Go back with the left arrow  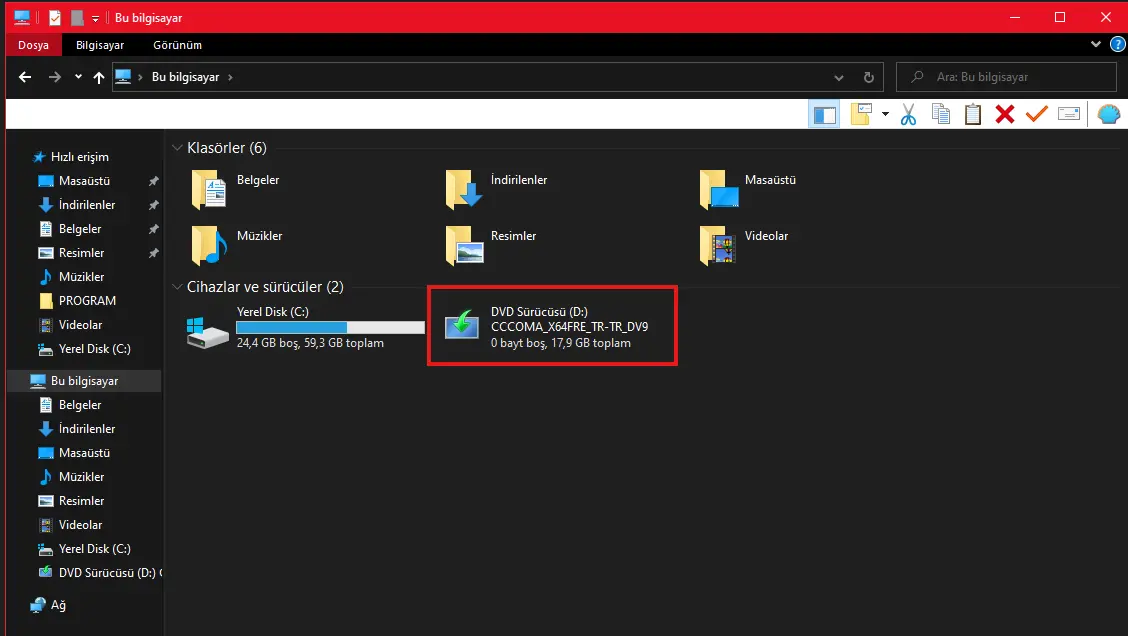coord(25,77)
